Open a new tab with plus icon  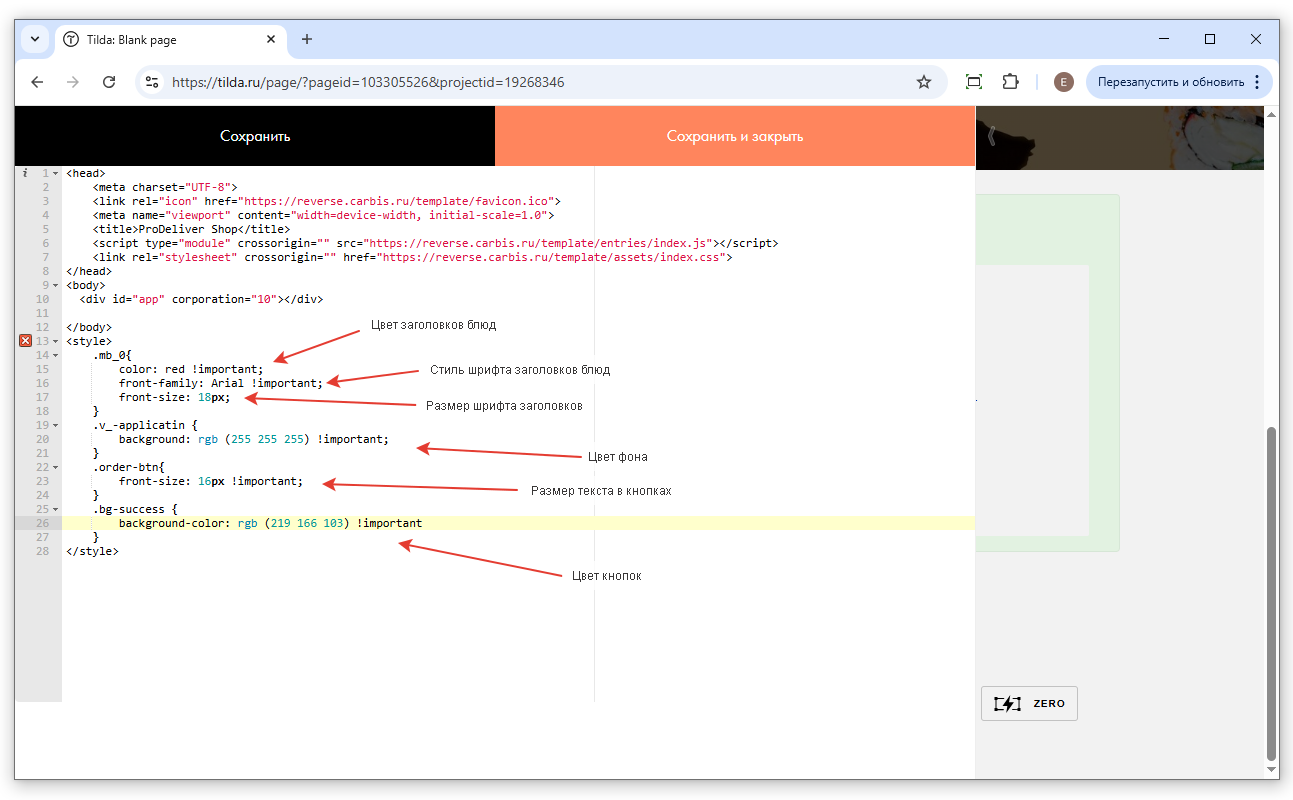tap(307, 39)
